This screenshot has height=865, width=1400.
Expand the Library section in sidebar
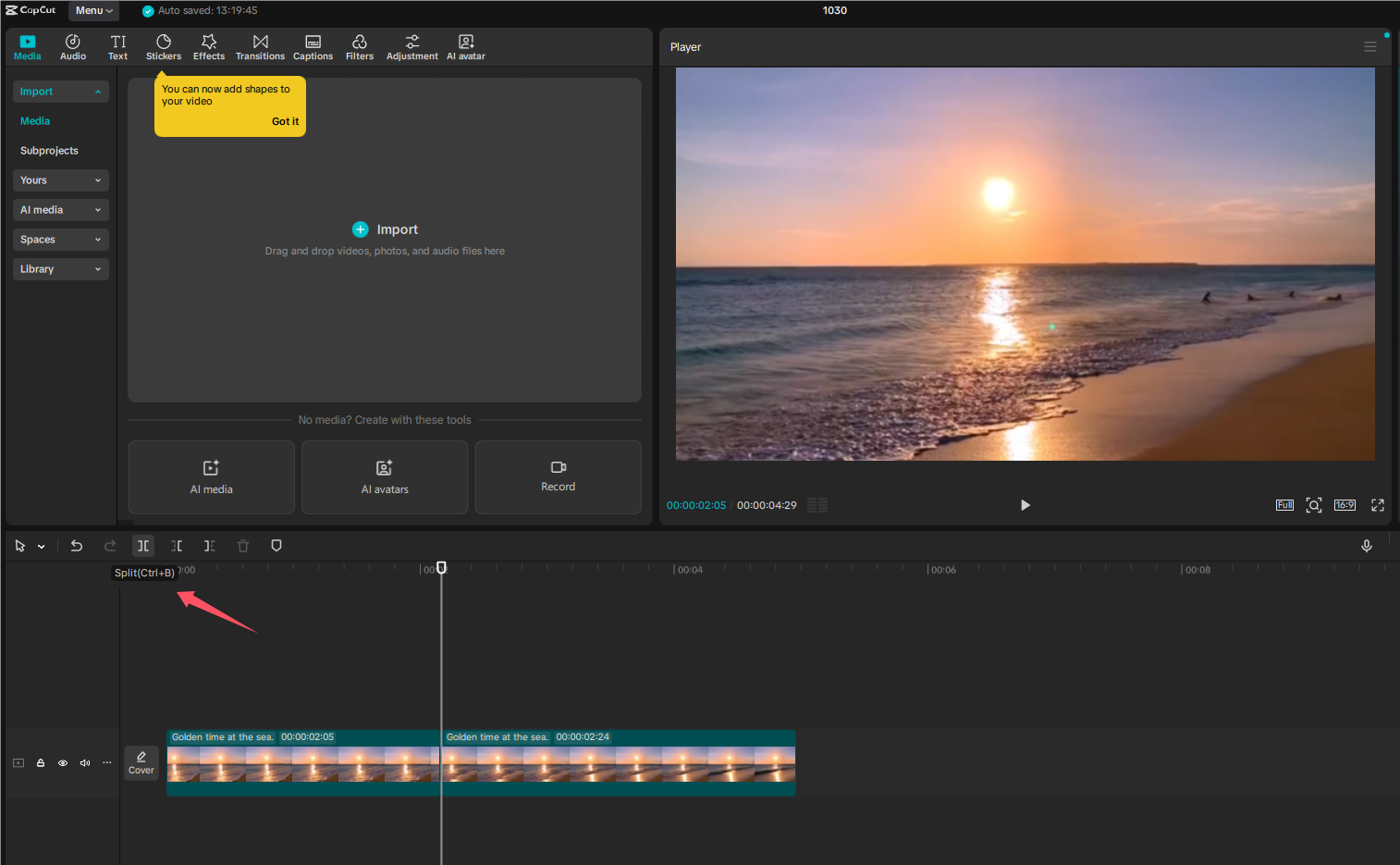click(x=60, y=269)
